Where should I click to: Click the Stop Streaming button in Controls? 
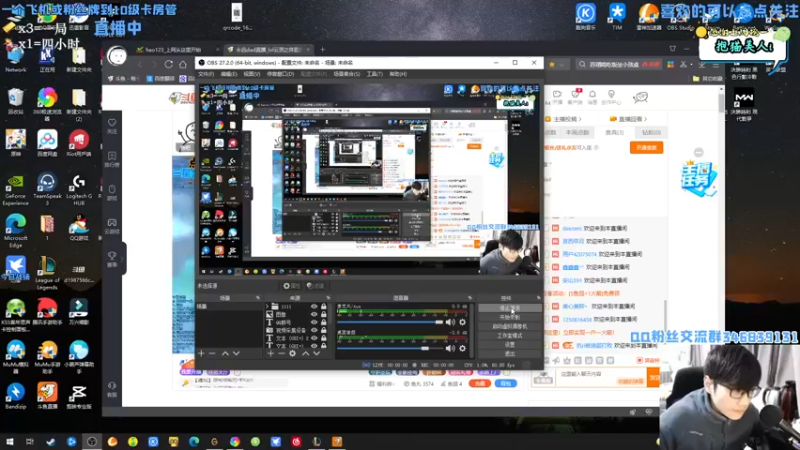(x=509, y=308)
